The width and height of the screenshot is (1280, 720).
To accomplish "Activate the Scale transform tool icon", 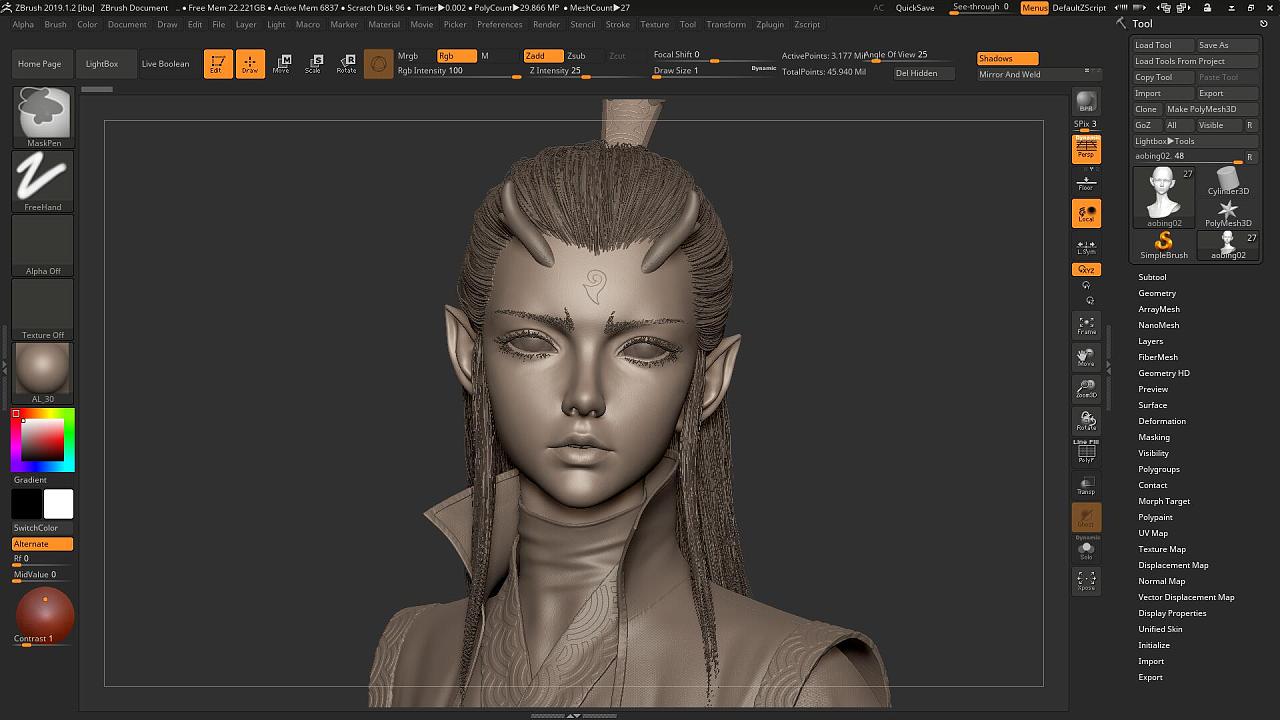I will click(313, 64).
